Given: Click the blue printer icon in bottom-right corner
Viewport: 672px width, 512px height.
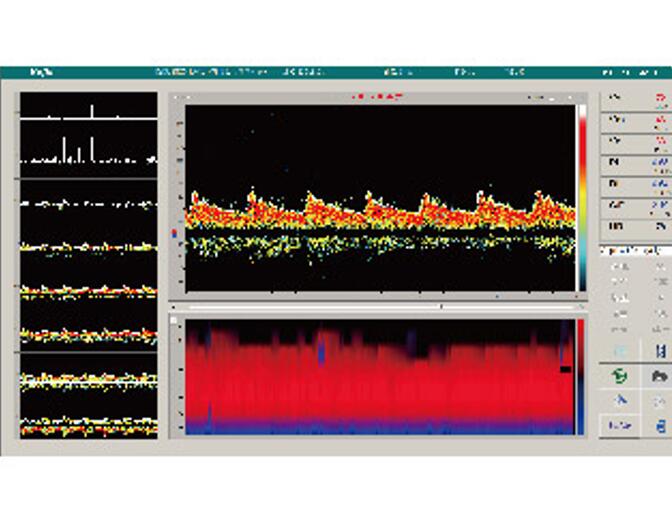Looking at the screenshot, I should point(660,426).
